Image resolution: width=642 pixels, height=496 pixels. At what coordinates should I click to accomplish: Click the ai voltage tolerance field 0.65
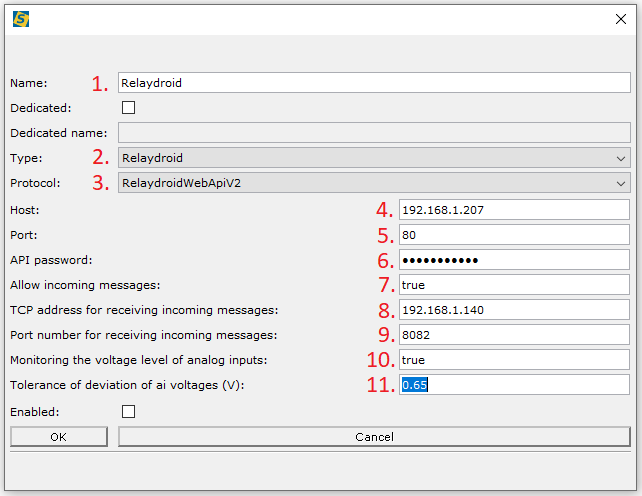pyautogui.click(x=513, y=385)
